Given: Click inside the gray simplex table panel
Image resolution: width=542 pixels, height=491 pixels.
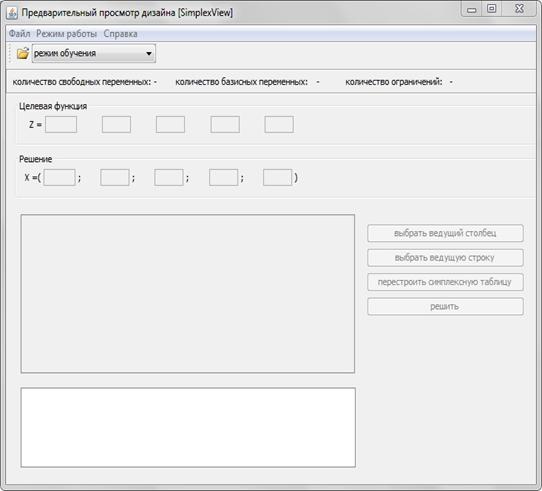Looking at the screenshot, I should click(188, 294).
